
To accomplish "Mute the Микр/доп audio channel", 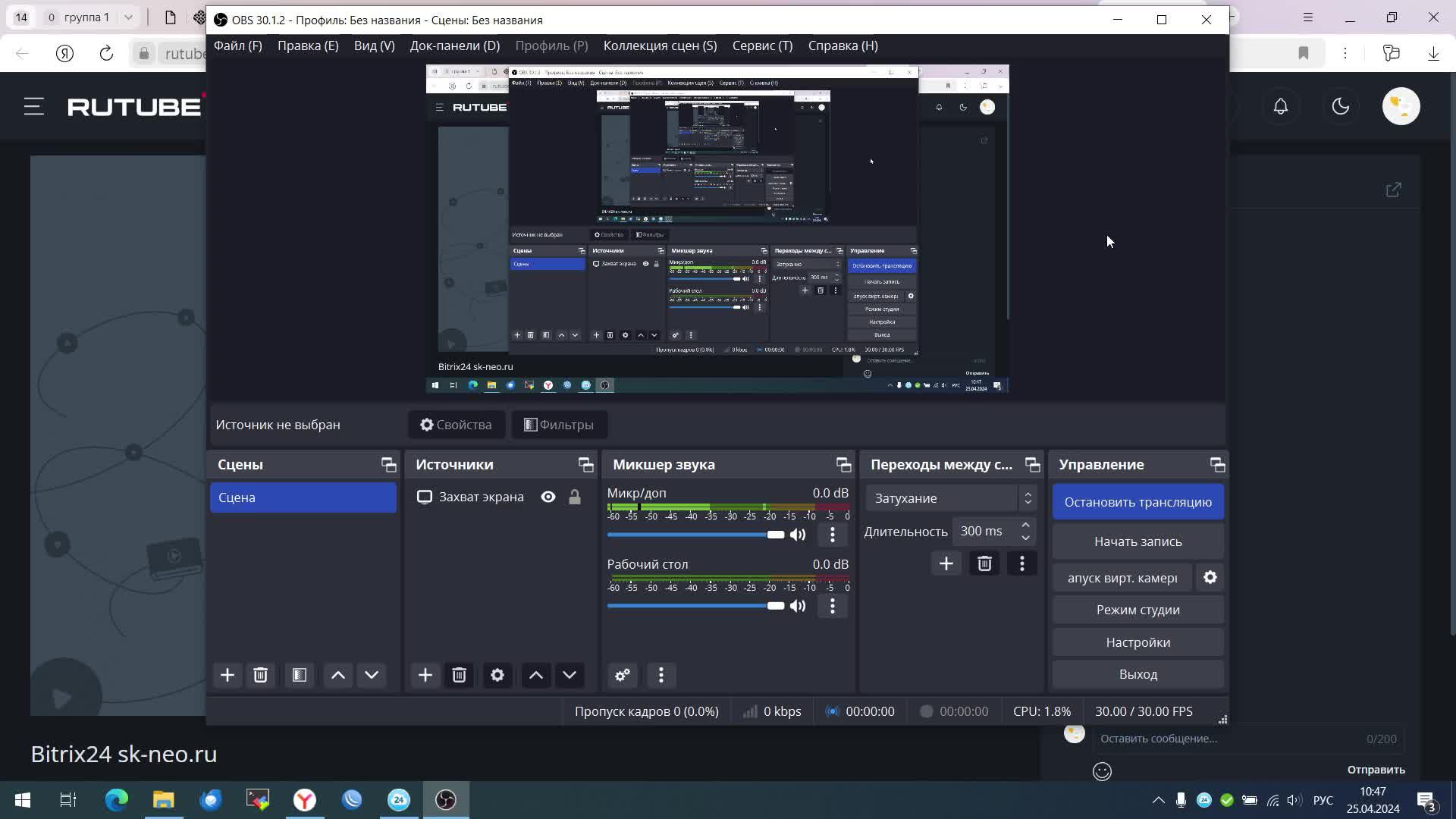I will (x=798, y=535).
